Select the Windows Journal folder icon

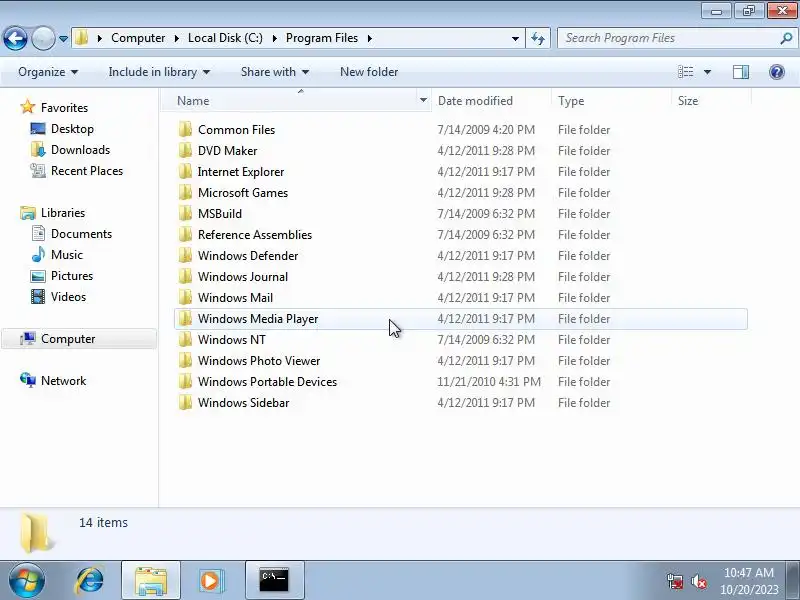185,277
